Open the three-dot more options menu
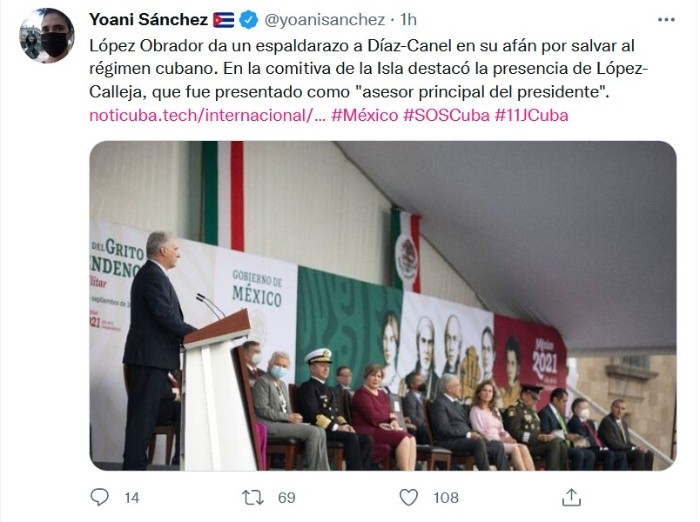 pyautogui.click(x=666, y=19)
